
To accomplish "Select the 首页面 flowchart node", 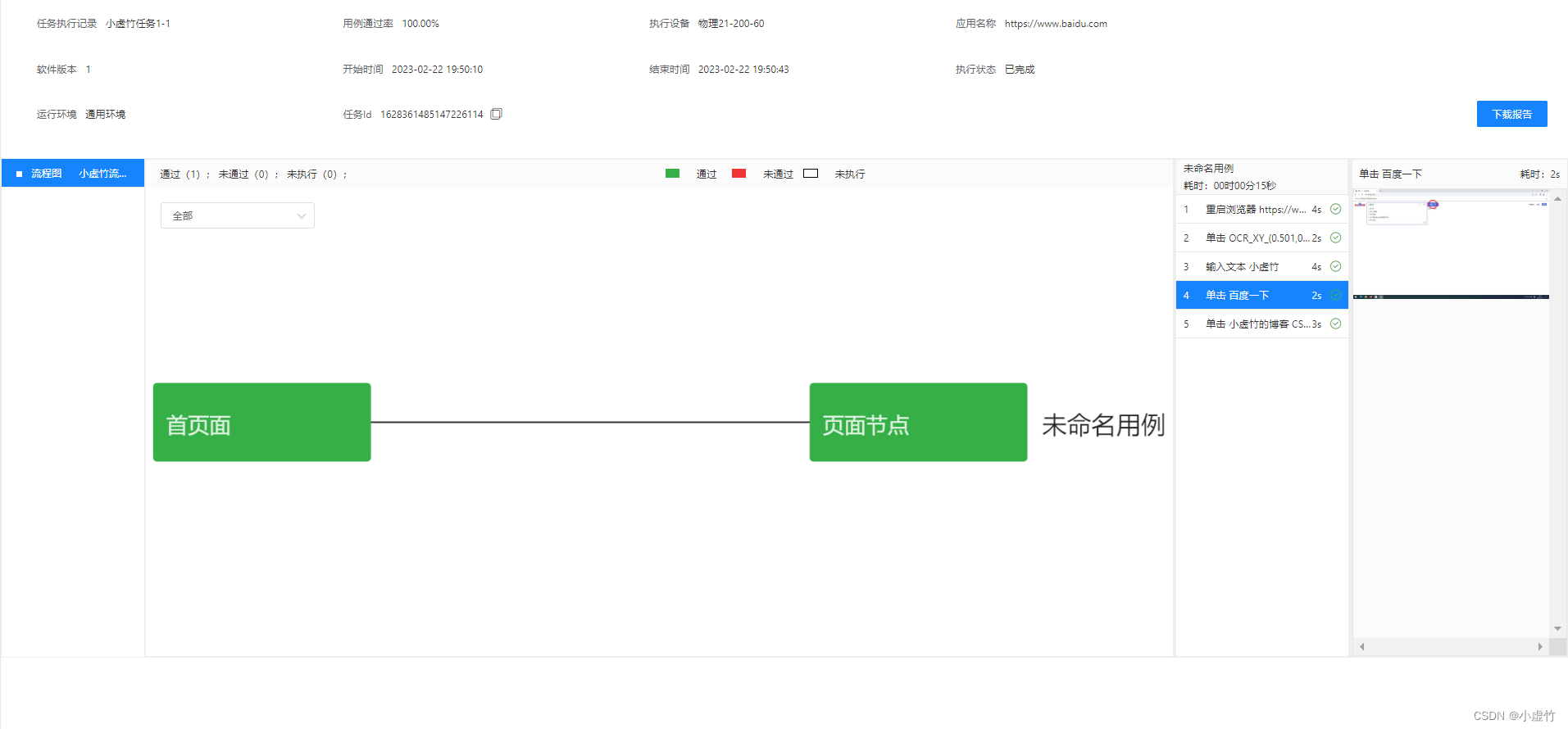I will [261, 422].
